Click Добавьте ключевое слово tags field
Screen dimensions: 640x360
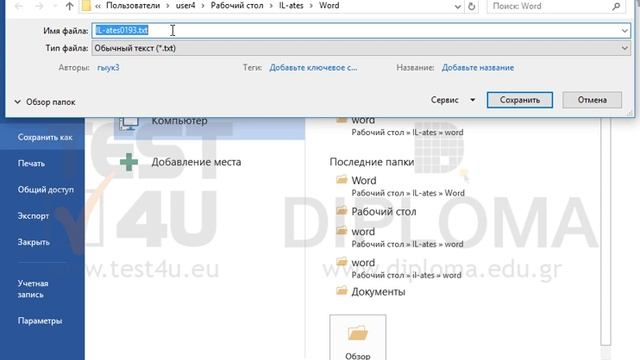tap(313, 68)
